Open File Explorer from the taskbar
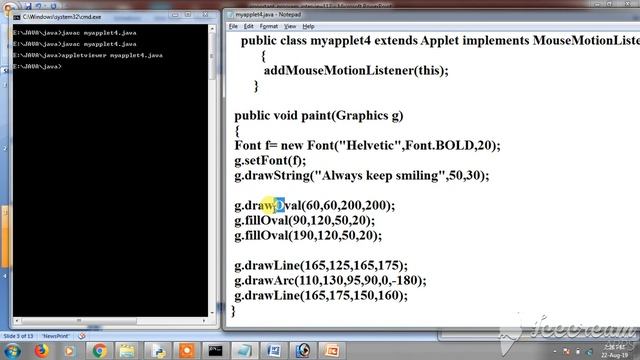640x360 pixels. pos(127,351)
